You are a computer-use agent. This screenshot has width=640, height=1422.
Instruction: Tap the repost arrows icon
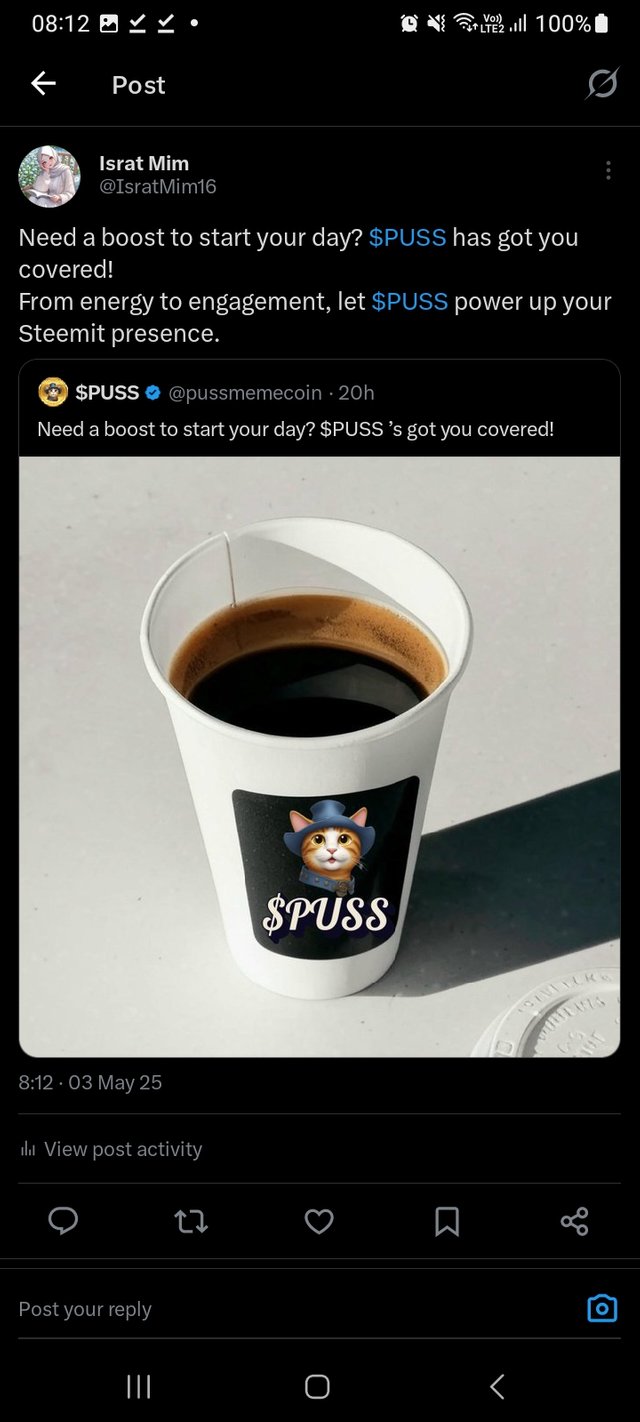191,1221
